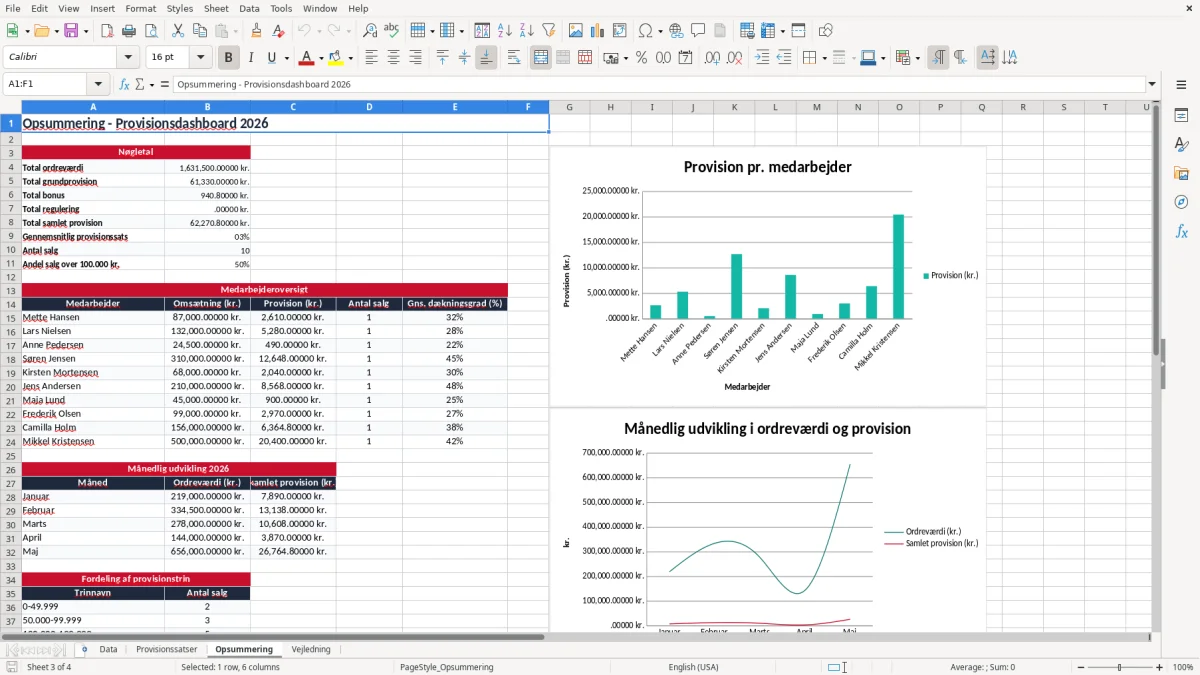Open the Styles menu

(x=180, y=8)
